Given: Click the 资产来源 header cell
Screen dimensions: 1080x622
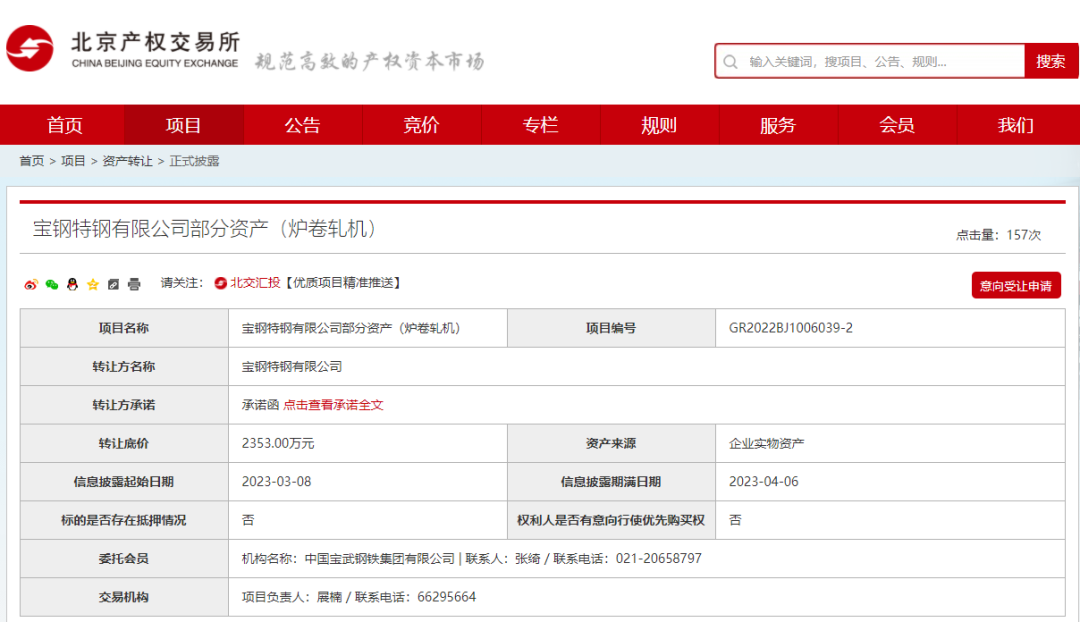Looking at the screenshot, I should 611,444.
